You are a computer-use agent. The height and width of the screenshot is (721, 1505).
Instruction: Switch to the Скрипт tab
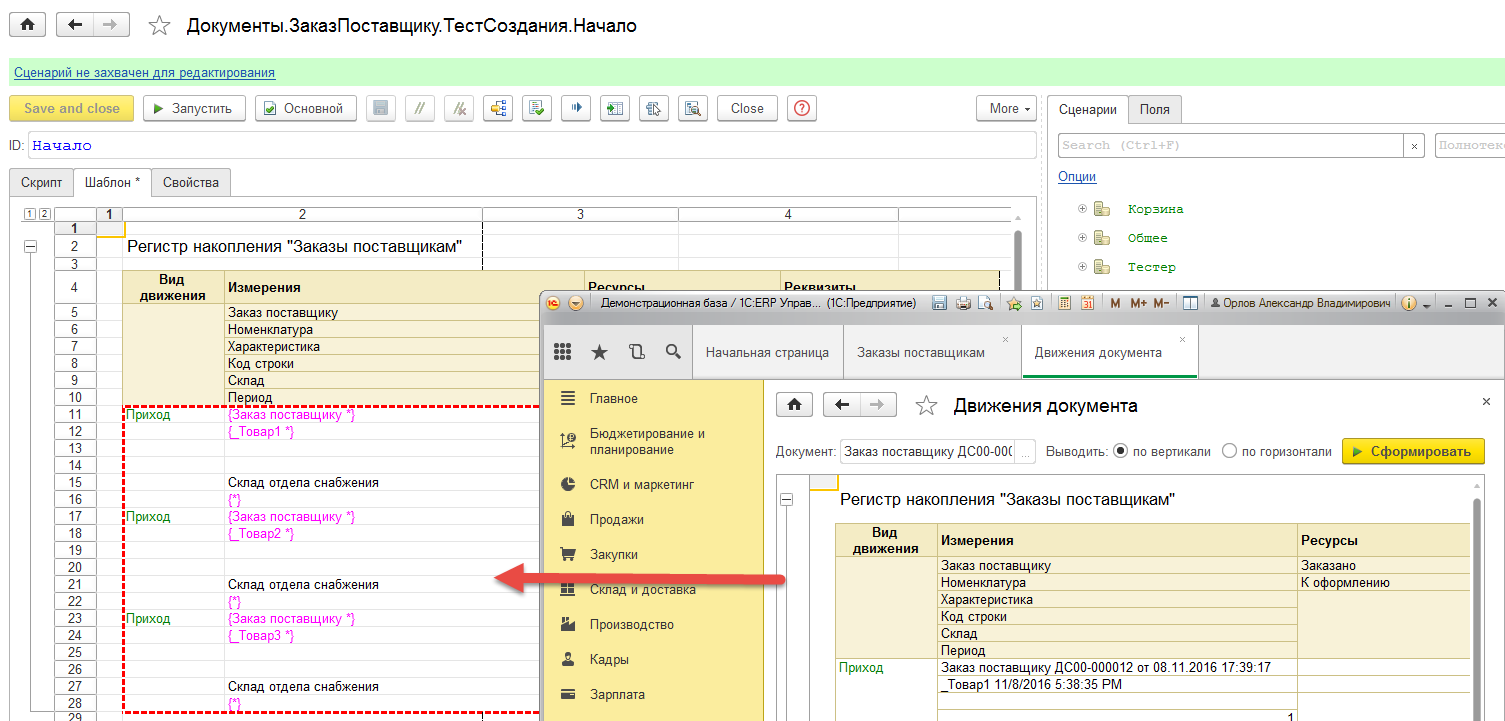click(x=41, y=183)
